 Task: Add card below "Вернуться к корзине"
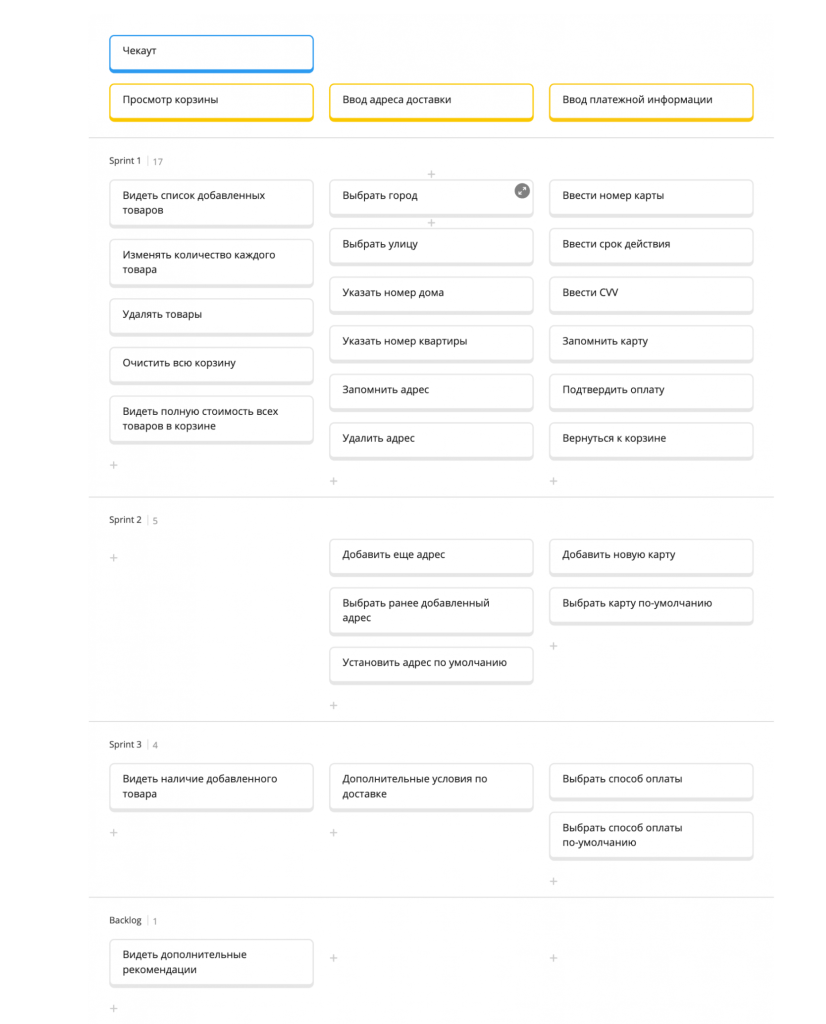[554, 481]
